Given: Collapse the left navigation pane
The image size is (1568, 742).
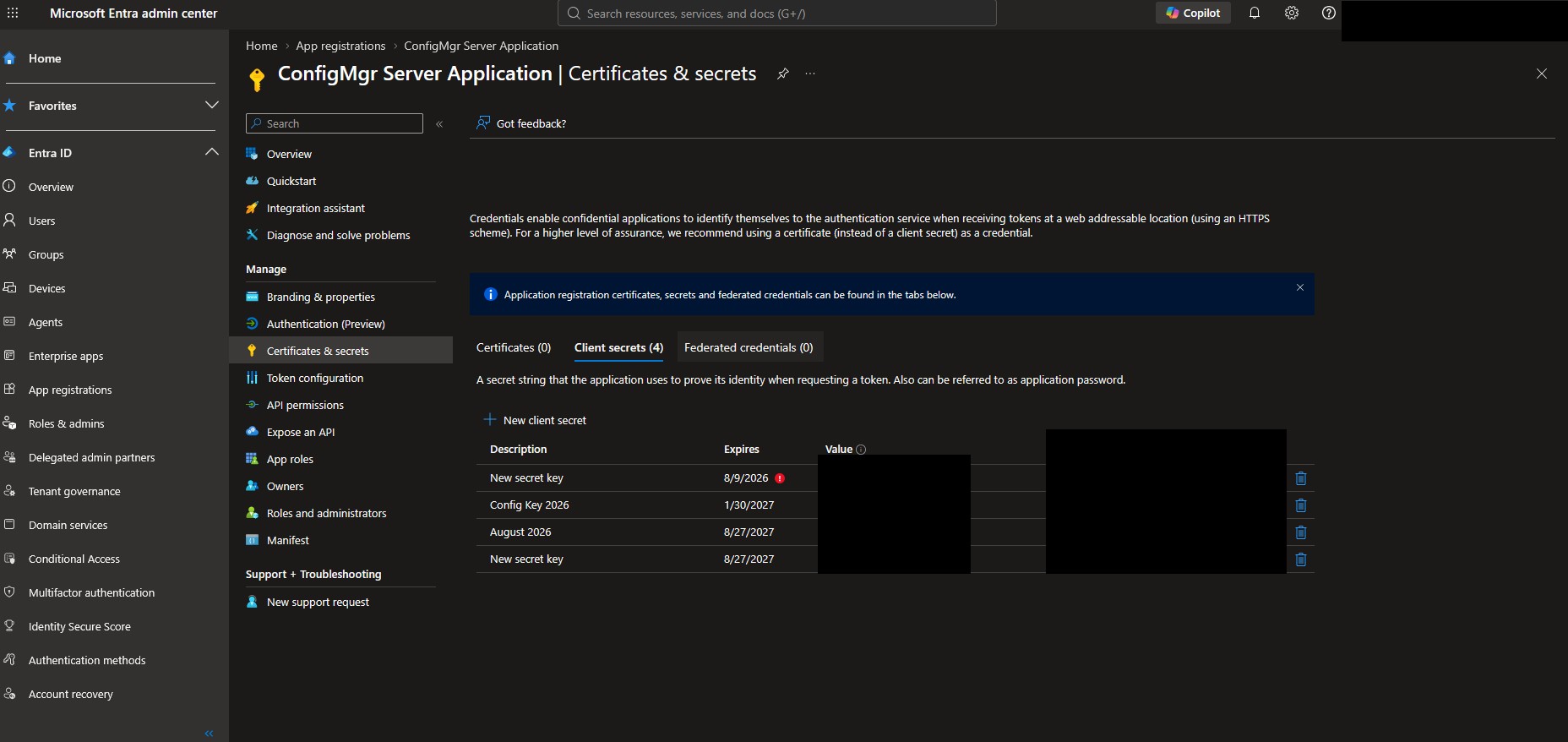Looking at the screenshot, I should click(210, 734).
